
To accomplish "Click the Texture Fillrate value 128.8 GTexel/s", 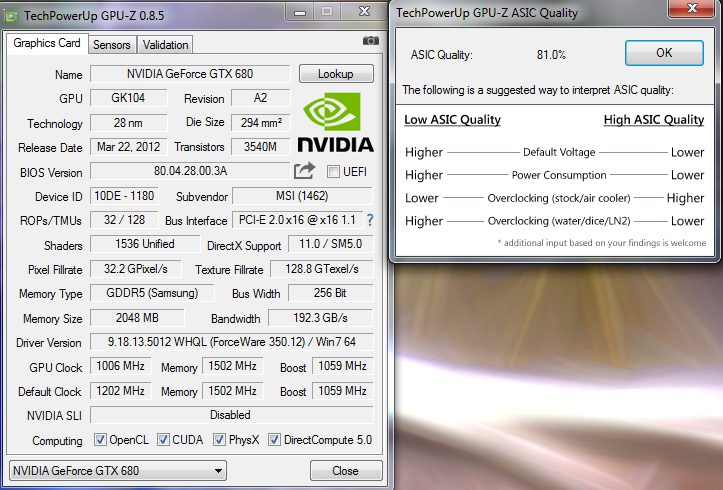I will coord(321,269).
